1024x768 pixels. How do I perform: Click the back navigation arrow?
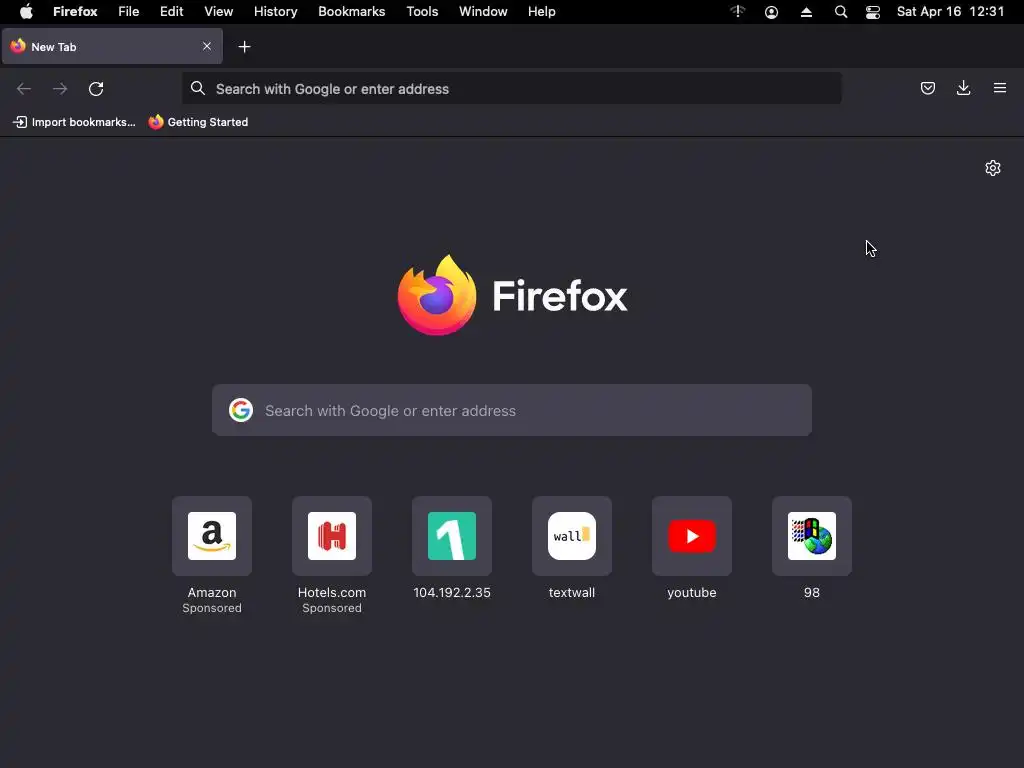tap(24, 88)
